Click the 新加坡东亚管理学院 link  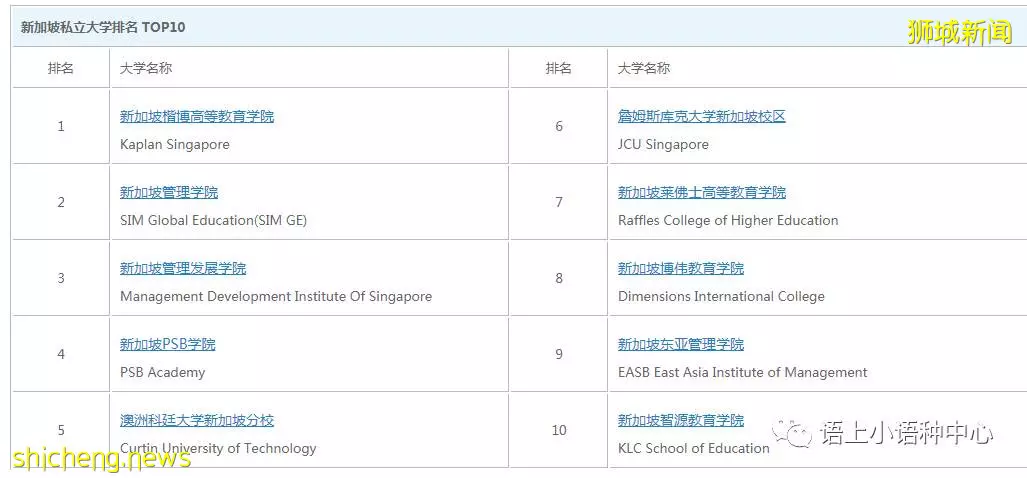(681, 344)
